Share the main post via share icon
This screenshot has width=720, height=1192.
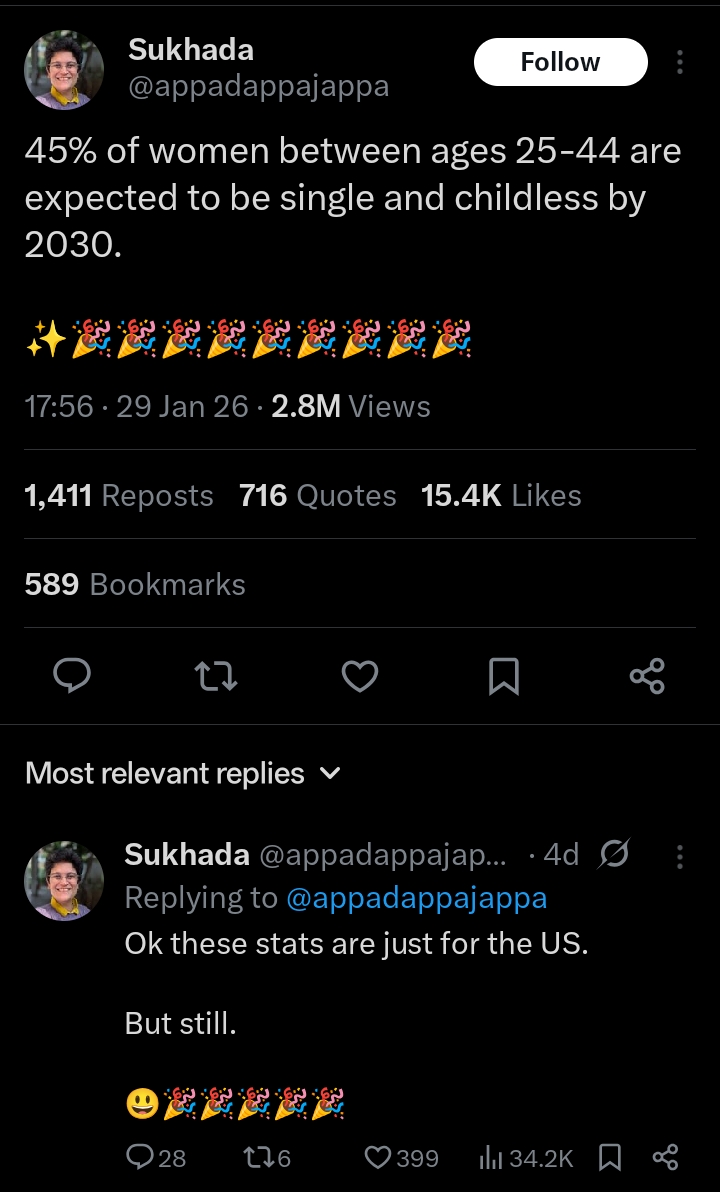click(x=647, y=677)
